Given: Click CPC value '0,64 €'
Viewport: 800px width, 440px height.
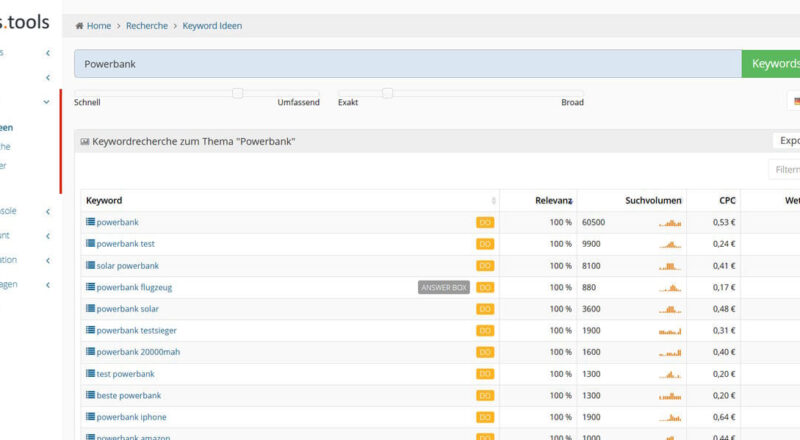Looking at the screenshot, I should [x=724, y=417].
